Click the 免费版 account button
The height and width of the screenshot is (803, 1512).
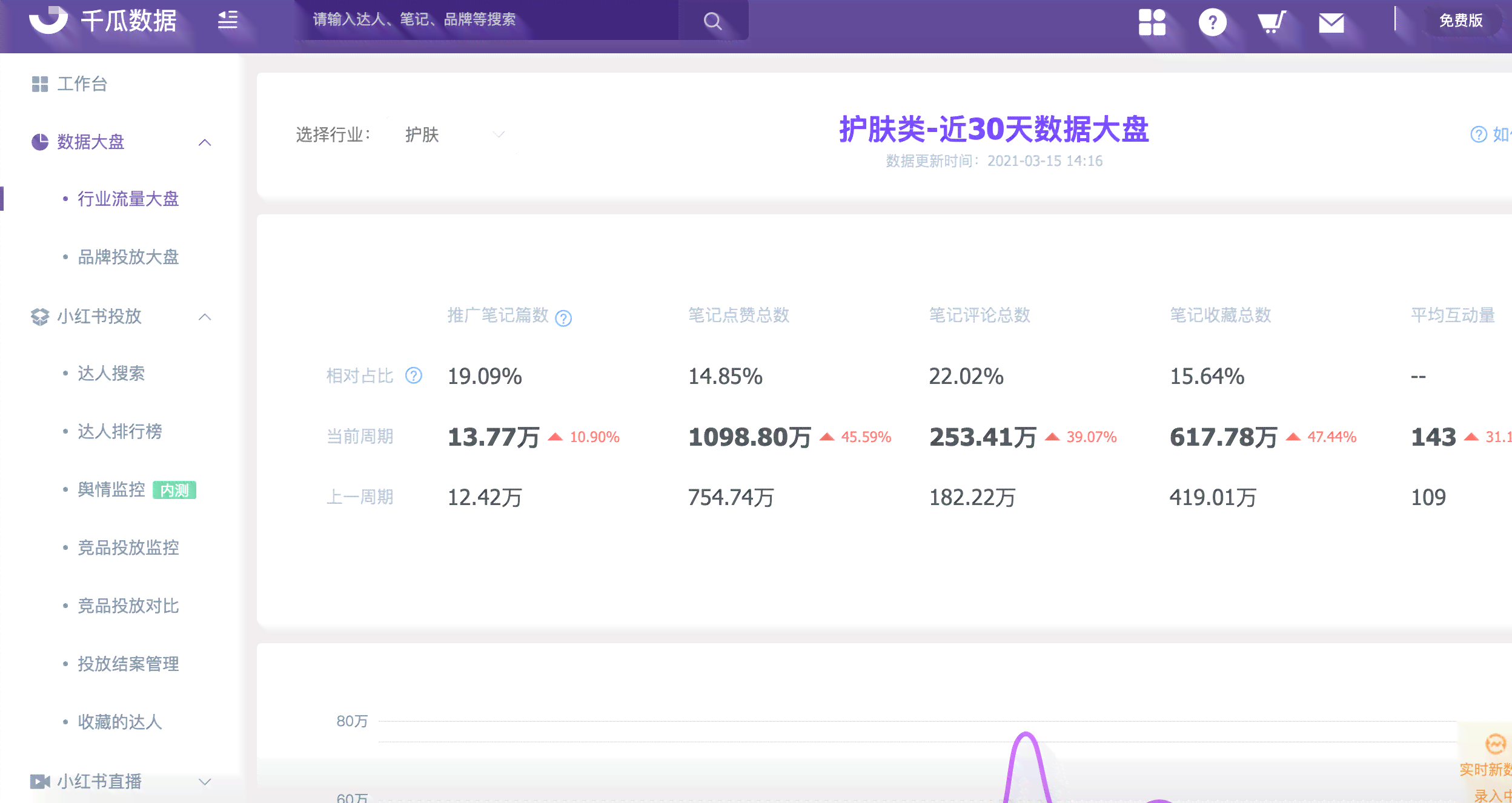1461,21
